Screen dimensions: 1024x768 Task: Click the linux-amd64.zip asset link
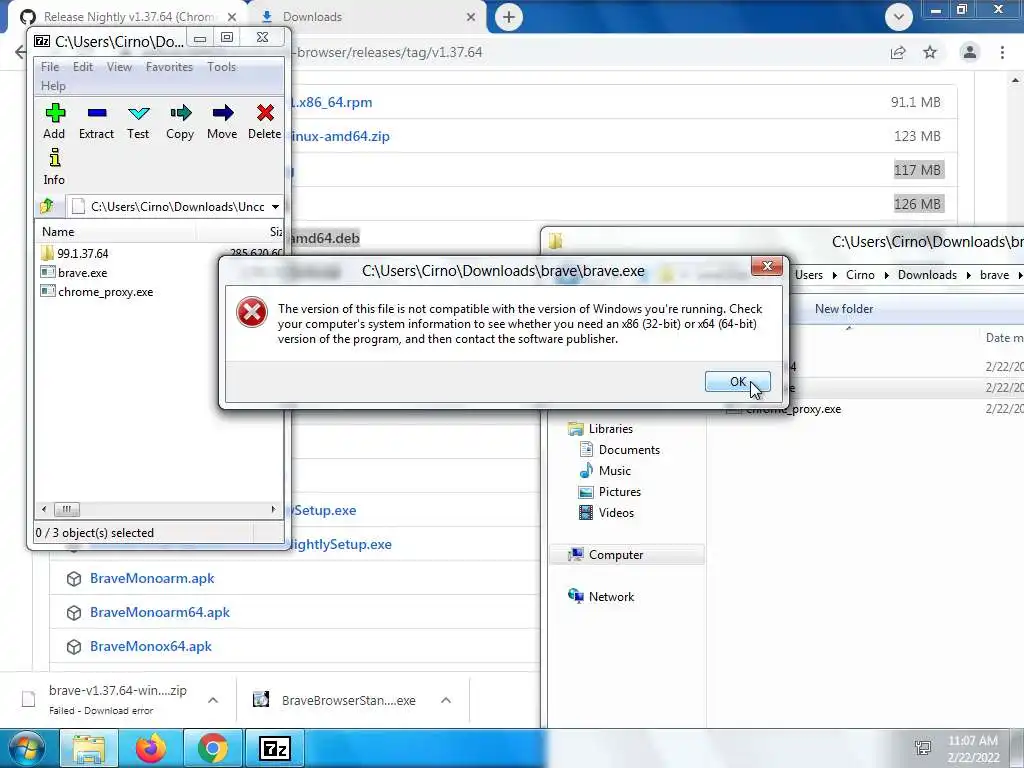(x=340, y=136)
